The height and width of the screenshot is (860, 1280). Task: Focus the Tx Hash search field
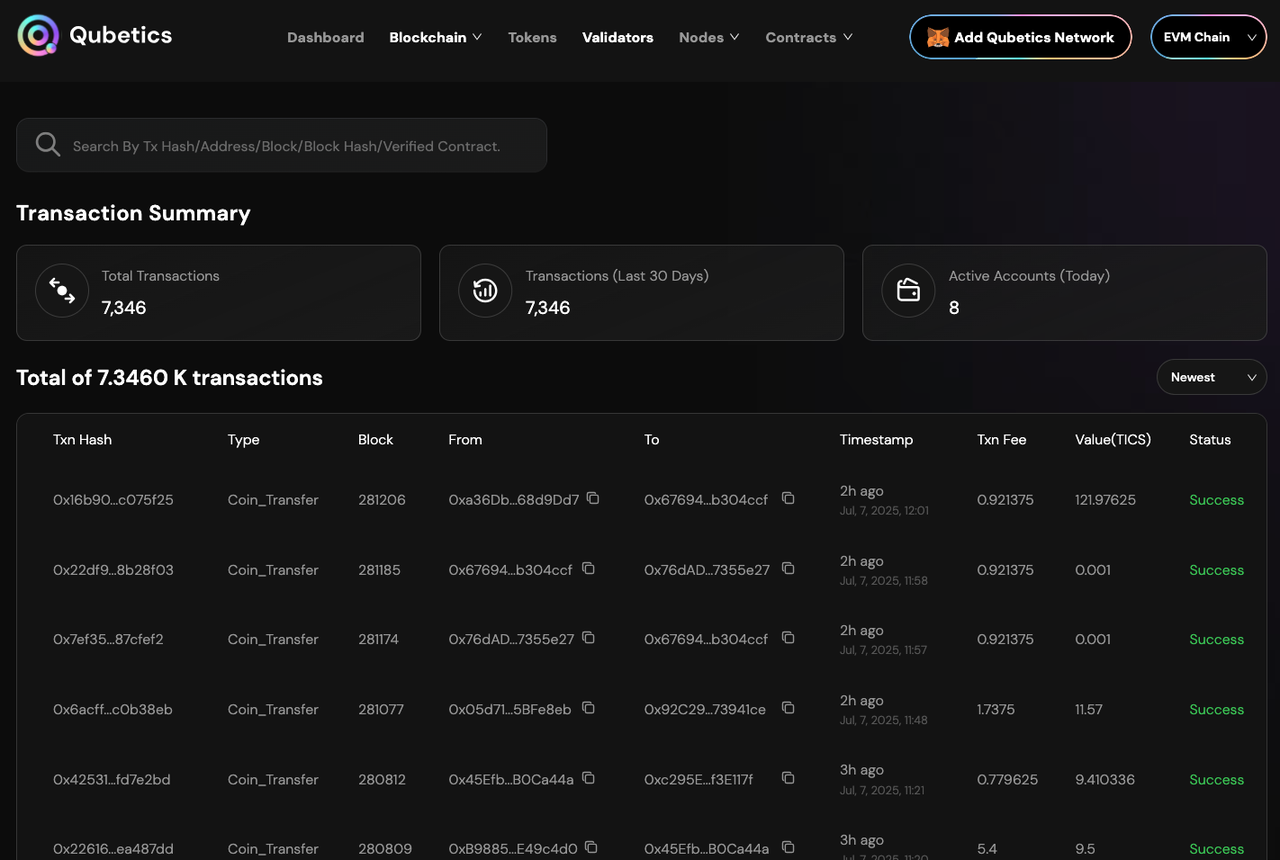[282, 145]
